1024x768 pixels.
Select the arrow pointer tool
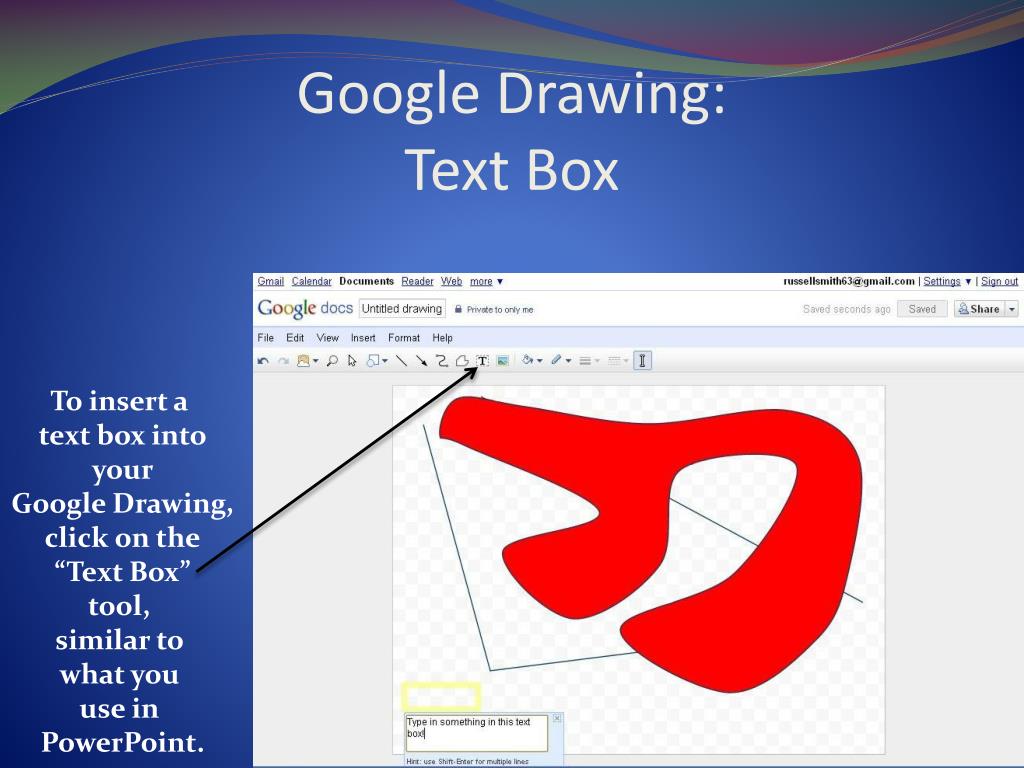353,360
